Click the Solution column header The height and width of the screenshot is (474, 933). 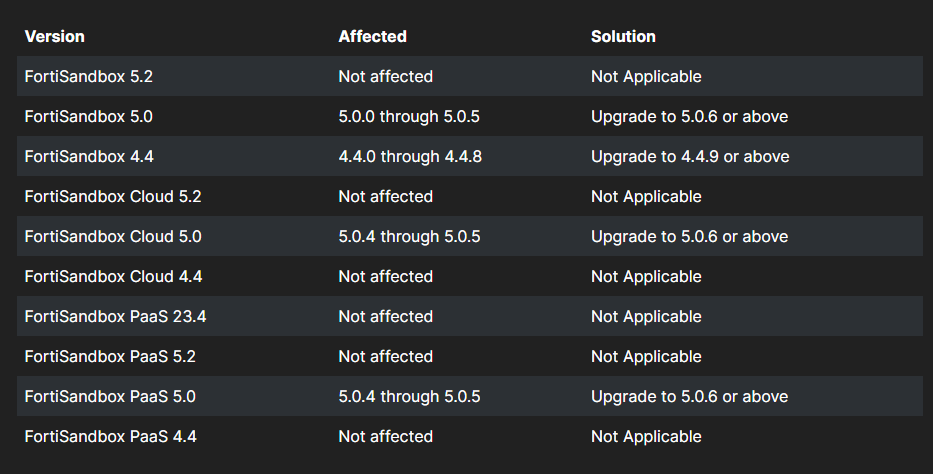pos(623,36)
